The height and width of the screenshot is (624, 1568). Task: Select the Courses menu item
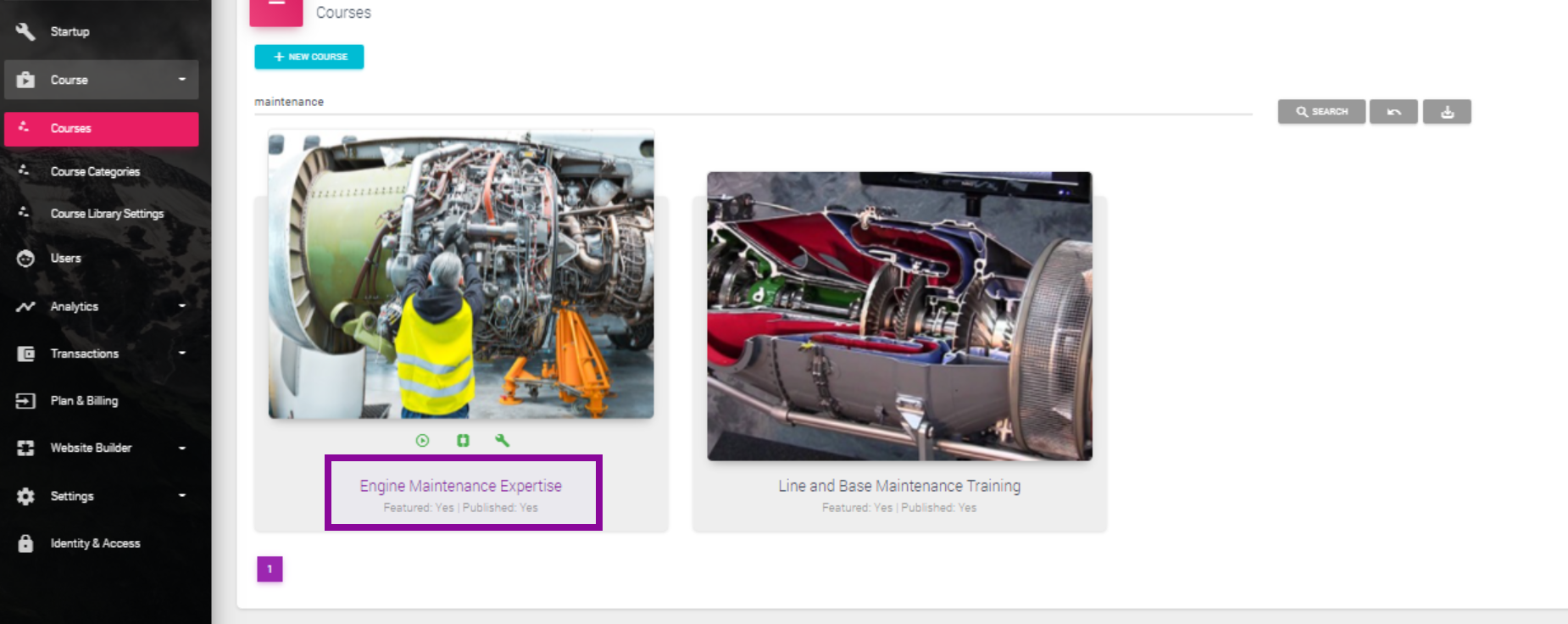pyautogui.click(x=102, y=129)
